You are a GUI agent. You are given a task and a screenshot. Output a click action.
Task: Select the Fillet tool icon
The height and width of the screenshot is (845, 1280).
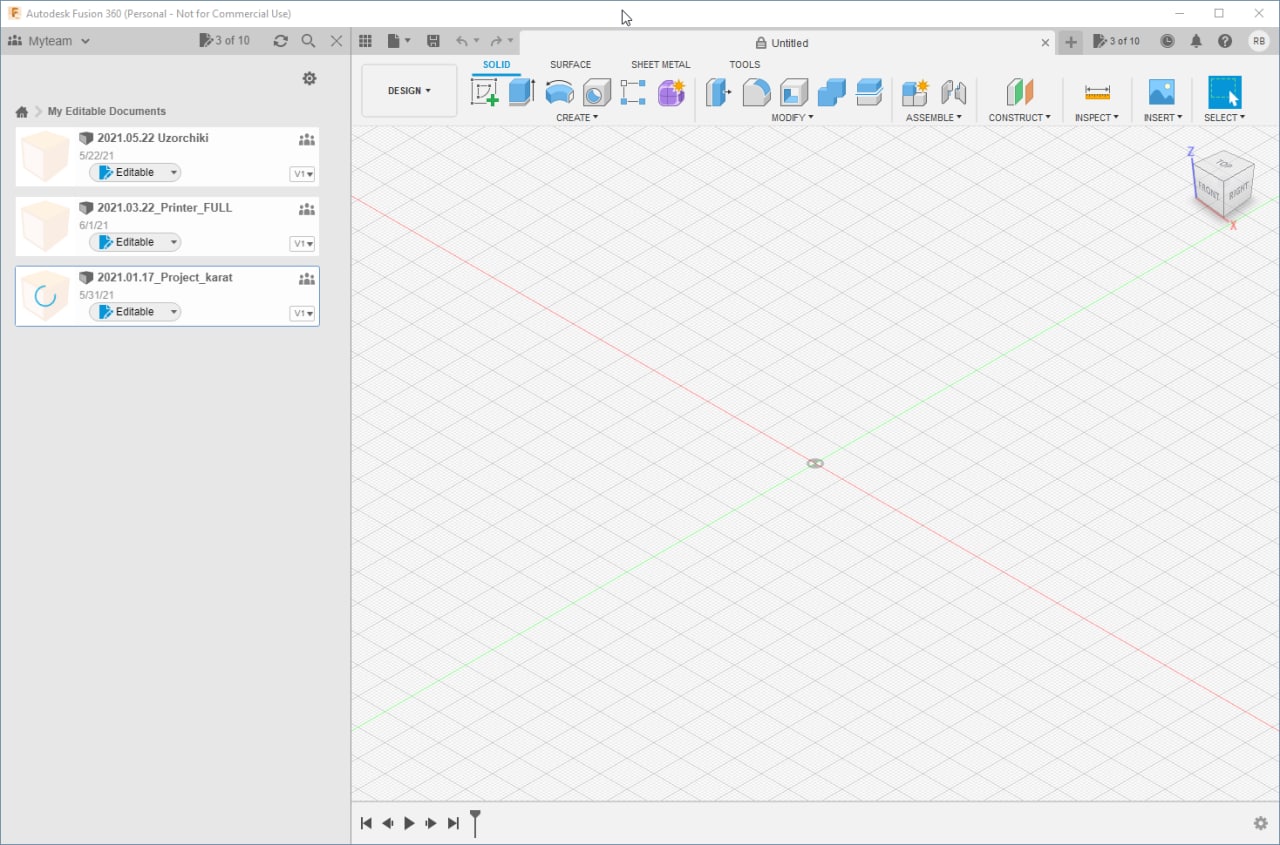pos(756,92)
